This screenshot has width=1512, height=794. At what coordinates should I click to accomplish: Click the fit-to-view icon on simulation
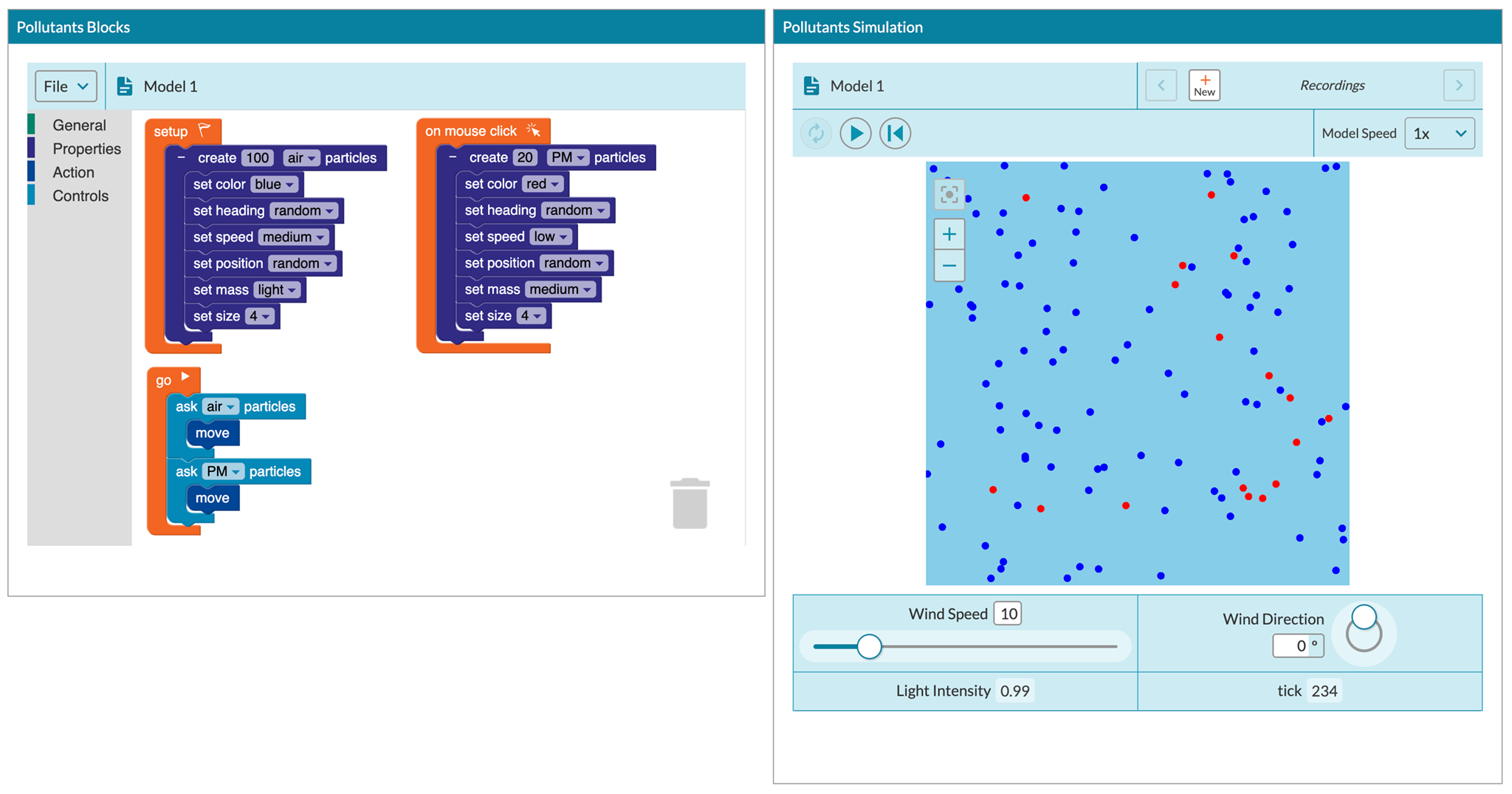pos(949,194)
